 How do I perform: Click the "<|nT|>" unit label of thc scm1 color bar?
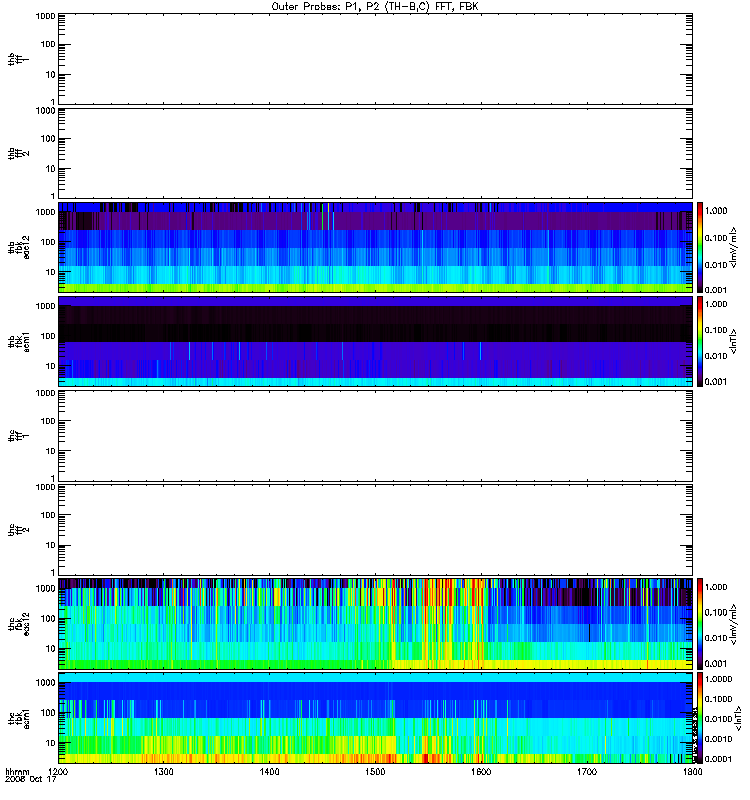click(x=738, y=718)
